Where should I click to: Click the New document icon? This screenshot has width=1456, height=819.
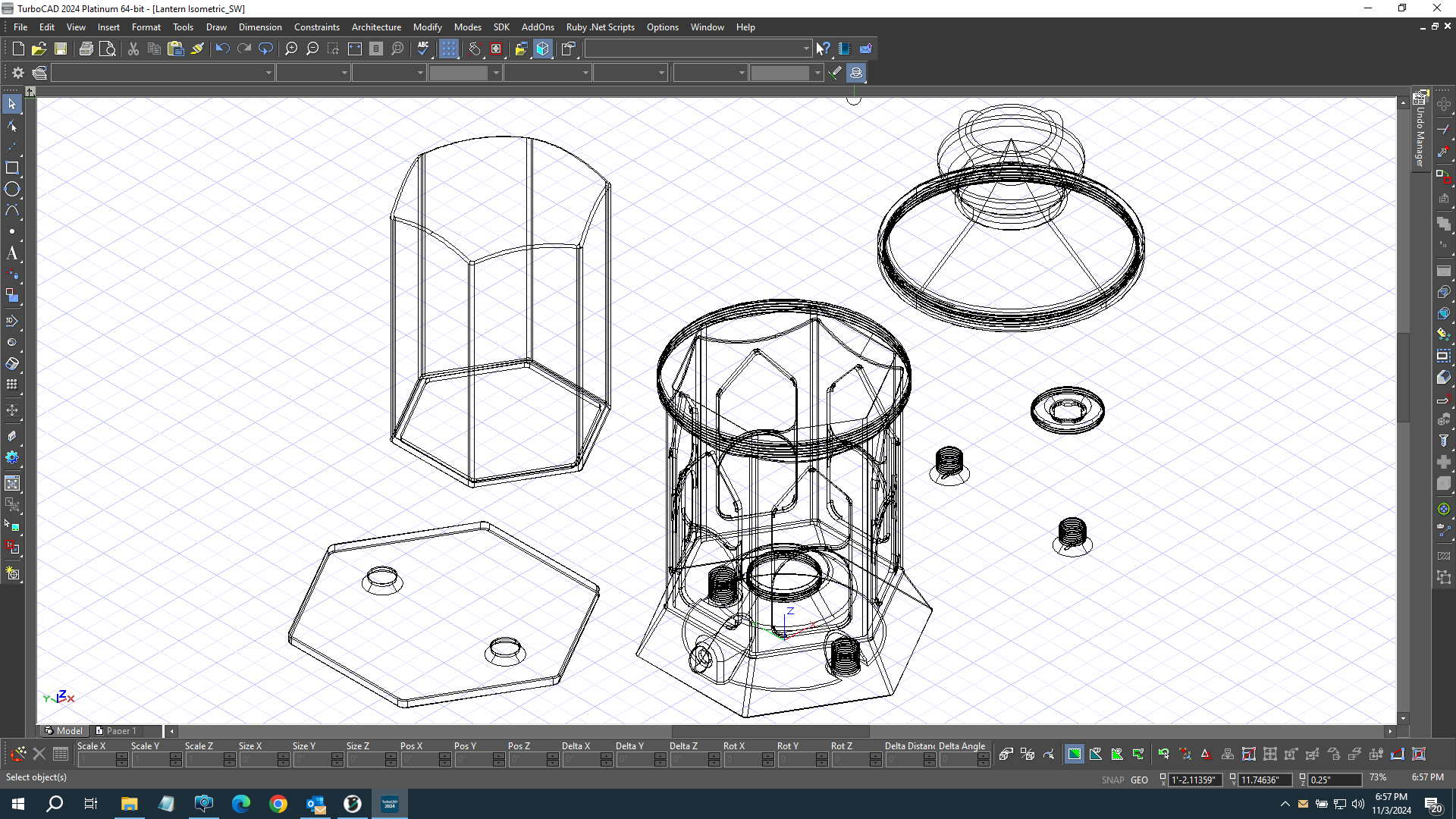click(x=18, y=49)
